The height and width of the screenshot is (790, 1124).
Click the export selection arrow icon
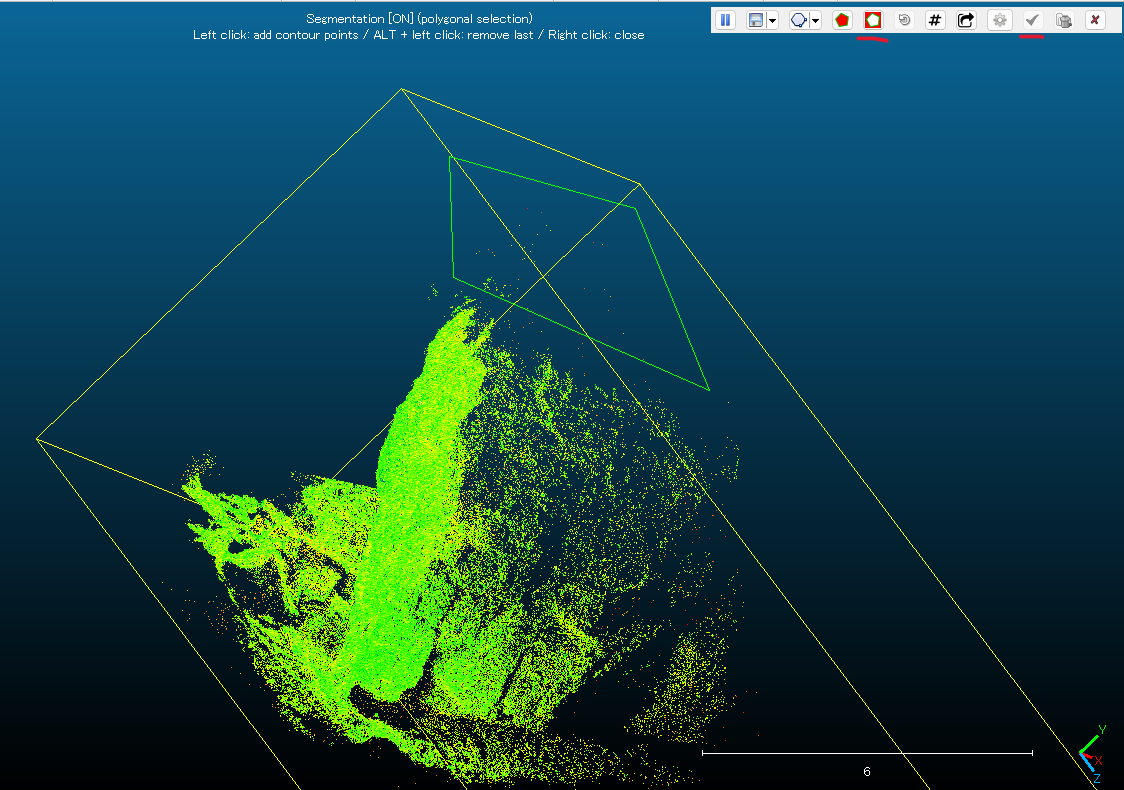(966, 20)
